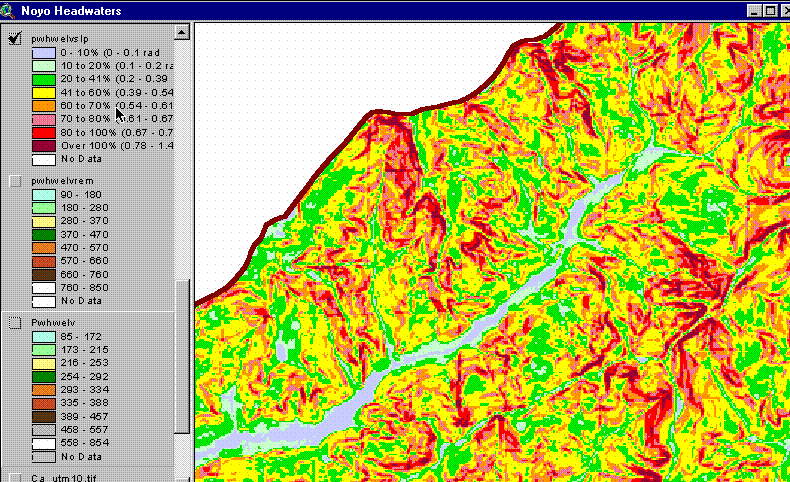The height and width of the screenshot is (482, 790).
Task: Enable the pwhwelvrem theme checkbox
Action: pos(15,181)
